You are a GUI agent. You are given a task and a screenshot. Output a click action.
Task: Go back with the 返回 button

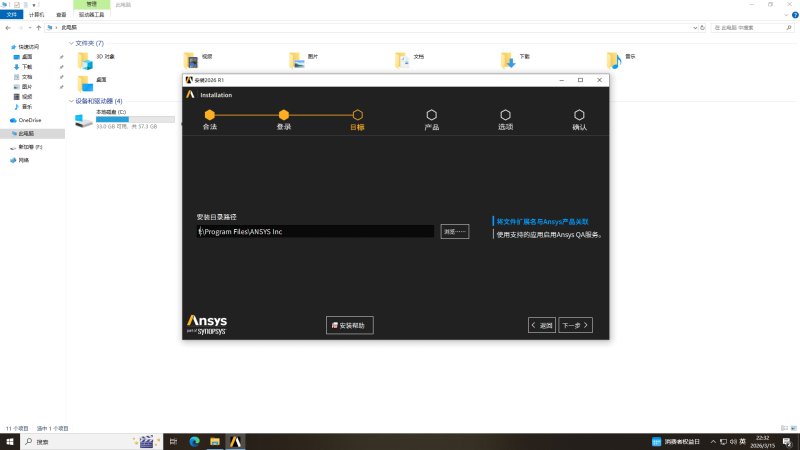tap(542, 325)
